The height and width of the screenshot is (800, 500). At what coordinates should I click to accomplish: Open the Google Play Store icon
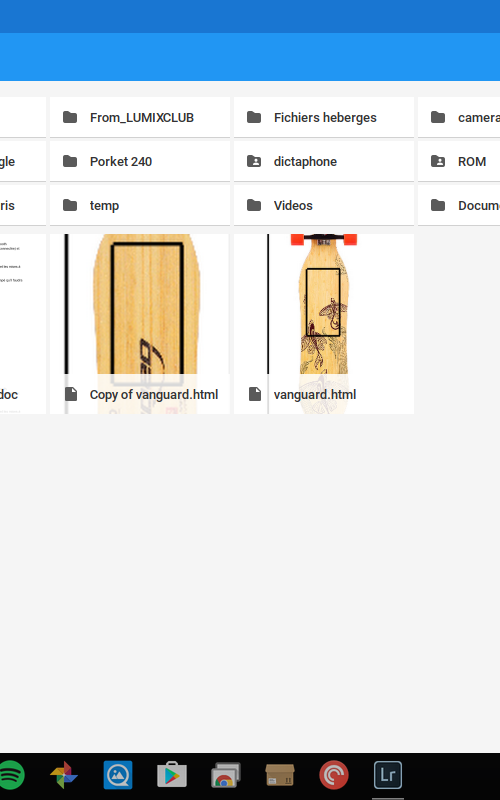coord(172,775)
